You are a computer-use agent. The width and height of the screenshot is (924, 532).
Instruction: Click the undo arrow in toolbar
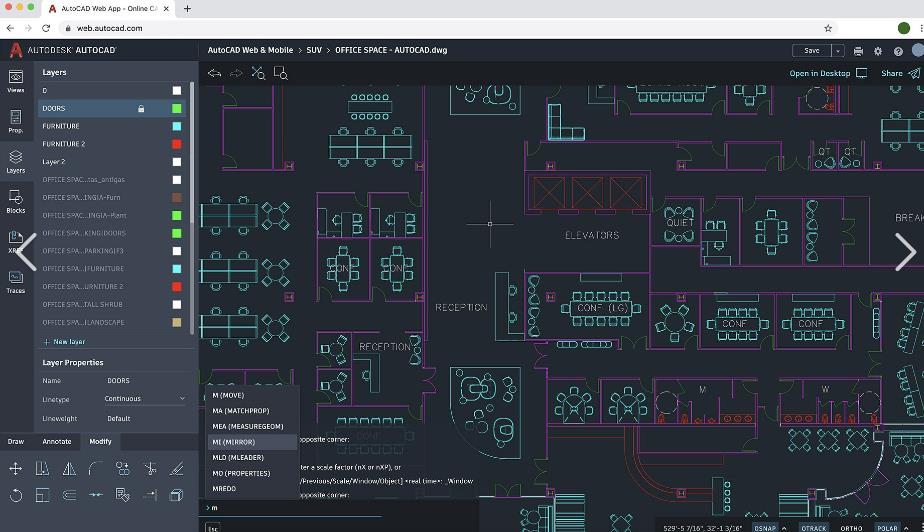pyautogui.click(x=214, y=73)
